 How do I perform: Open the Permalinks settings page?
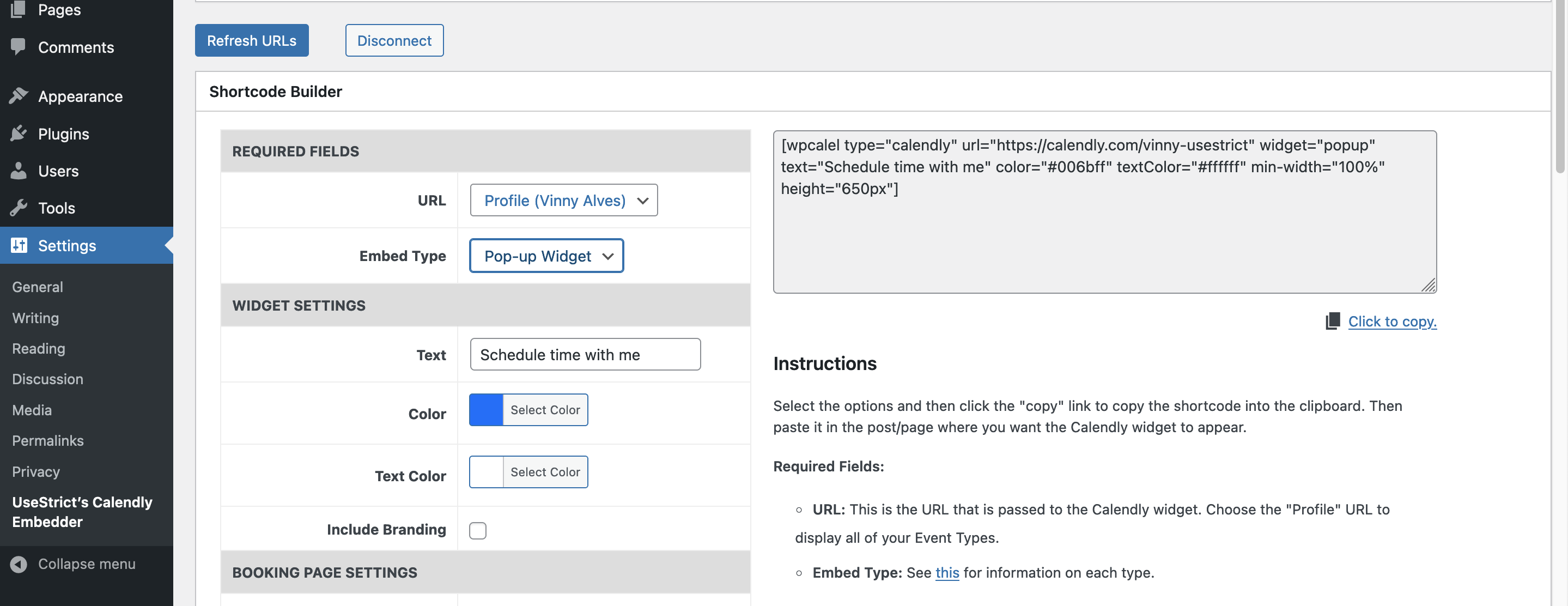click(x=47, y=440)
